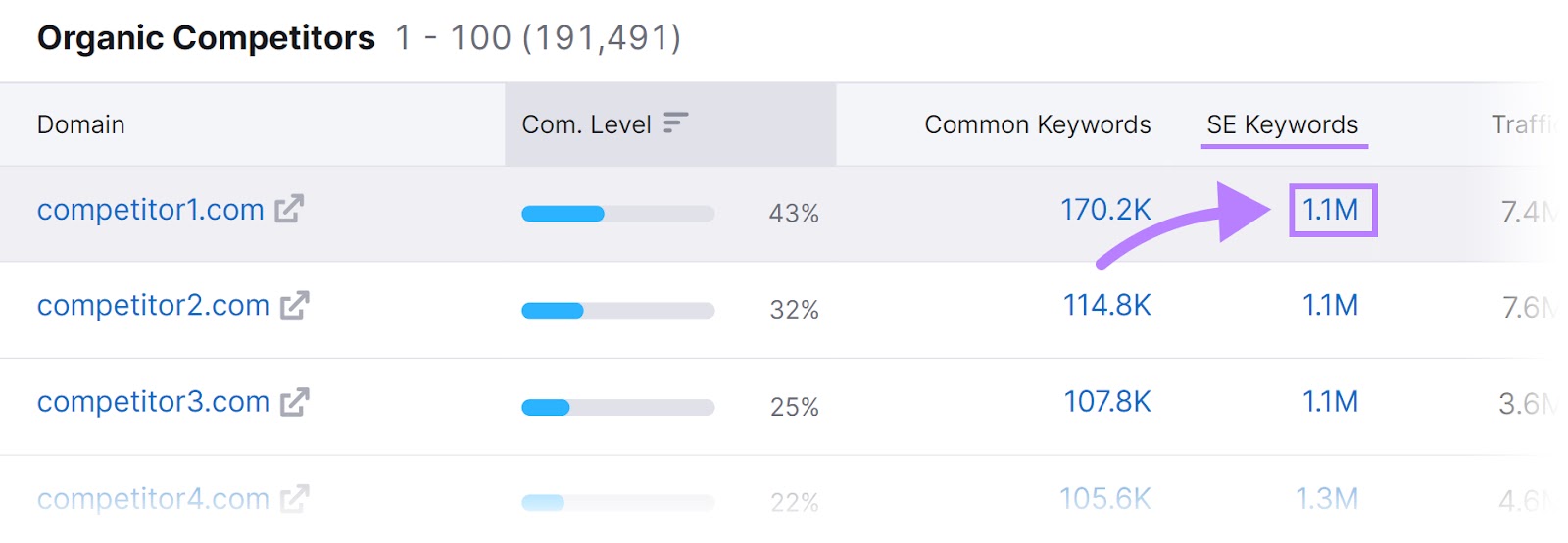Open the competitor3.com domain link

coord(153,402)
